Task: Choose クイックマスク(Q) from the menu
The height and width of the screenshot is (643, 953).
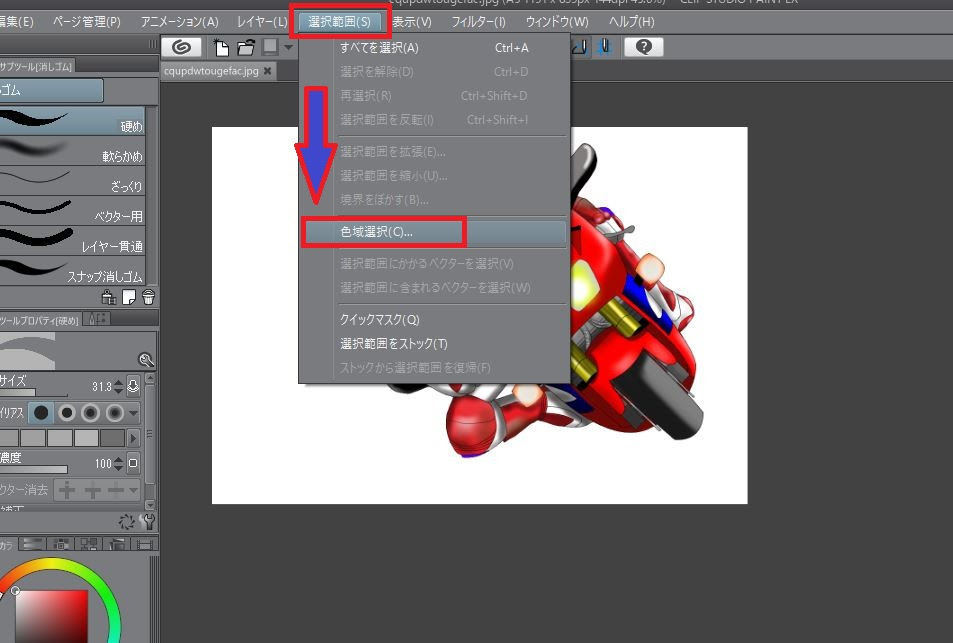Action: 434,319
